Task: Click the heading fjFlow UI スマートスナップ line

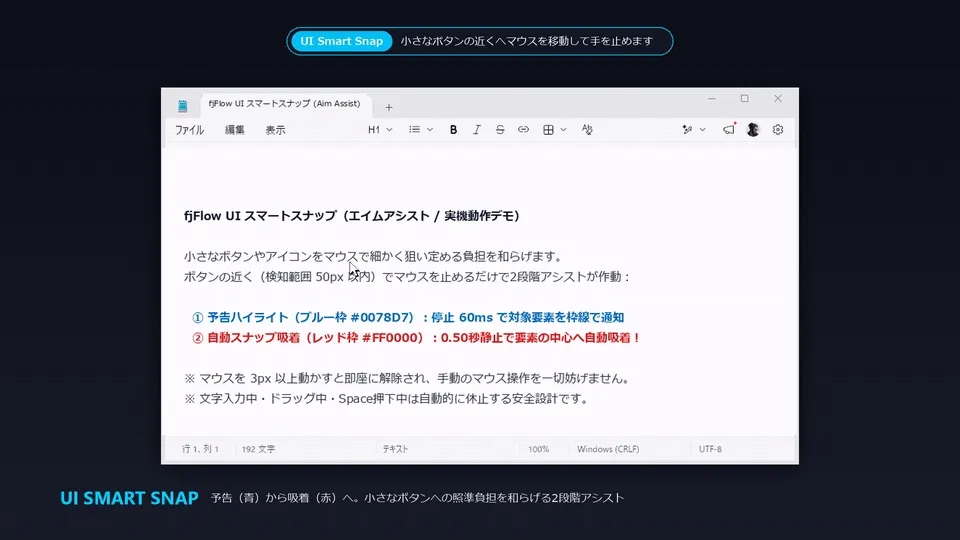Action: (x=352, y=216)
